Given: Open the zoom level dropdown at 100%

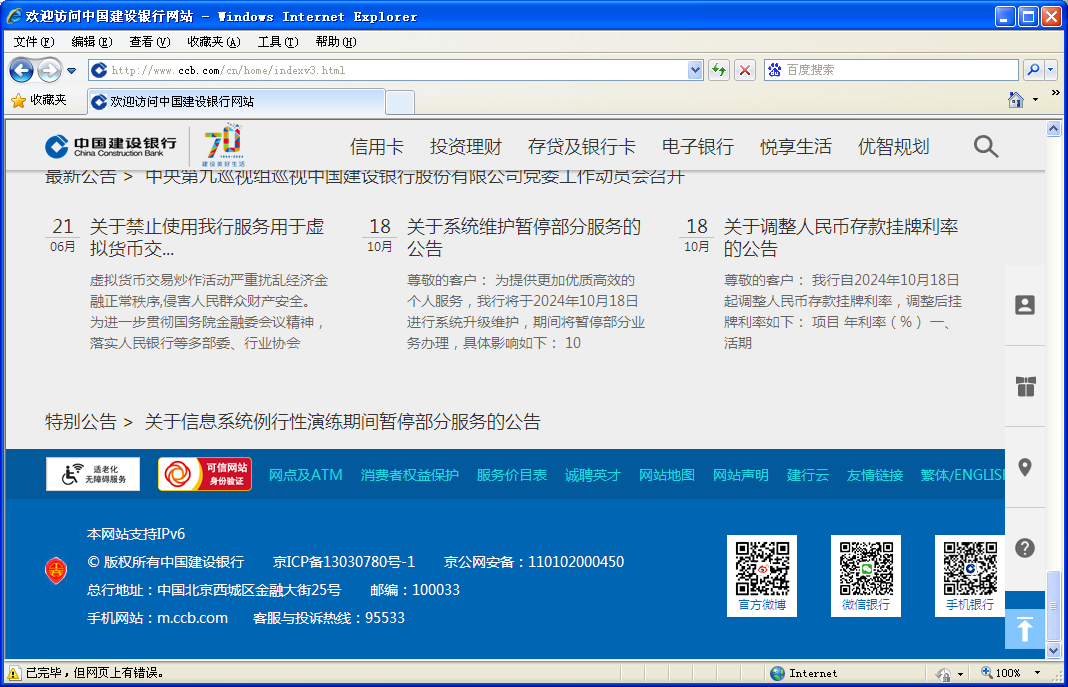Looking at the screenshot, I should (x=1037, y=673).
